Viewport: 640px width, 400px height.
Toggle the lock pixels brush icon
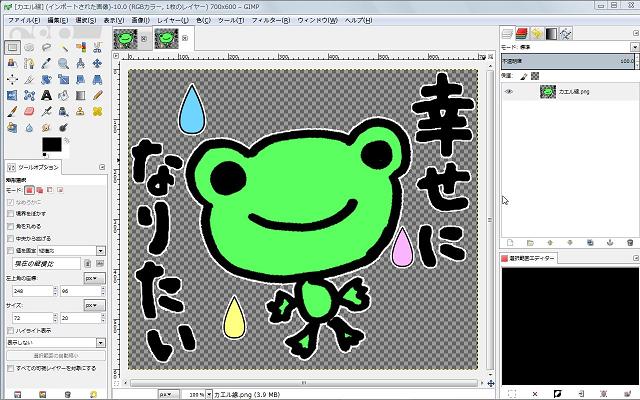coord(524,76)
